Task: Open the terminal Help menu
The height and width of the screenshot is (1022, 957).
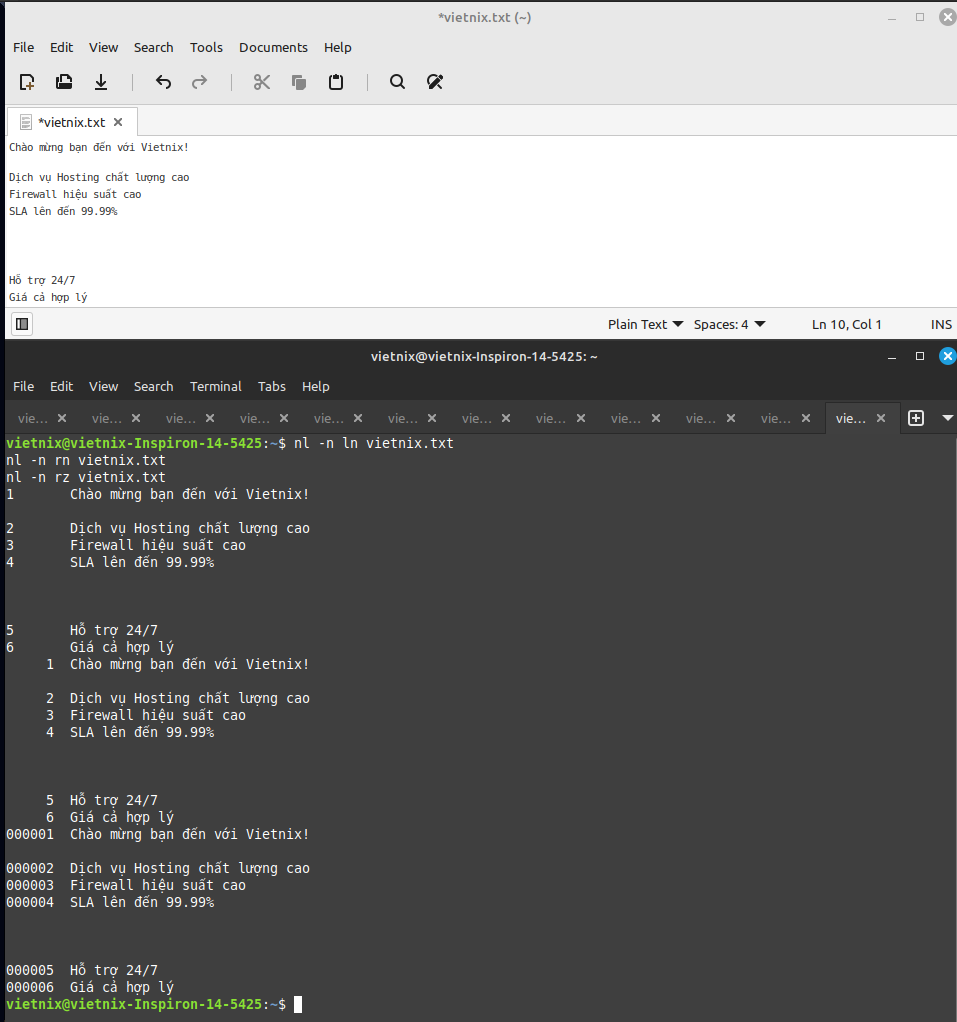Action: (x=316, y=387)
